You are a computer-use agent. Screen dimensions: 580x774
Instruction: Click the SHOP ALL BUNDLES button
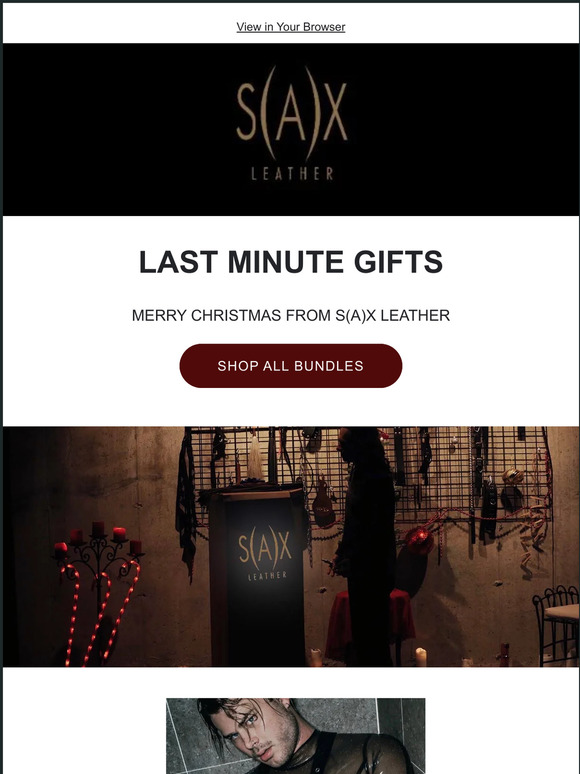click(x=290, y=366)
